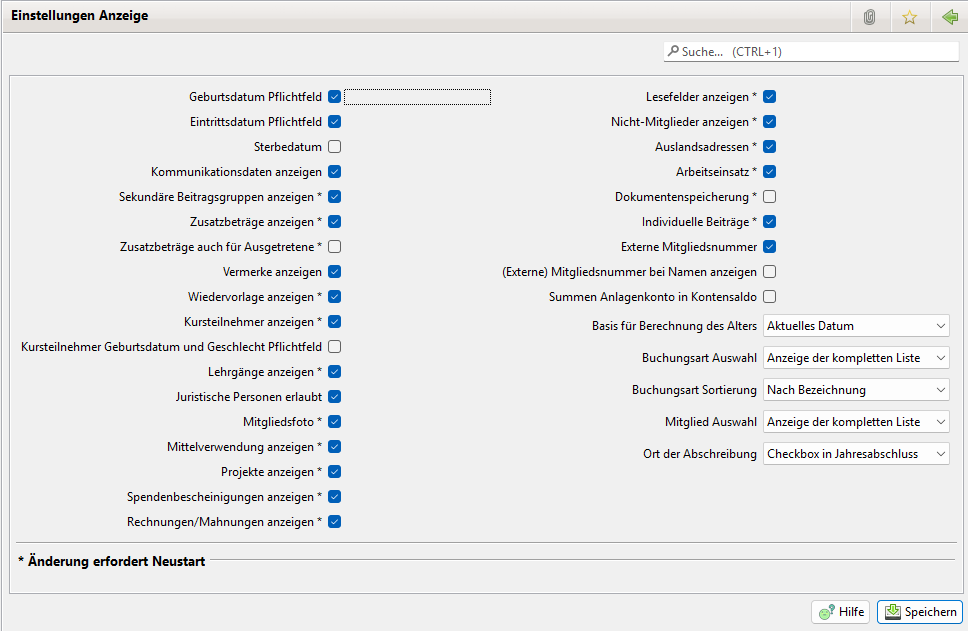Turn off Arbeitseinsatz checkbox
This screenshot has height=631, width=968.
click(x=770, y=172)
